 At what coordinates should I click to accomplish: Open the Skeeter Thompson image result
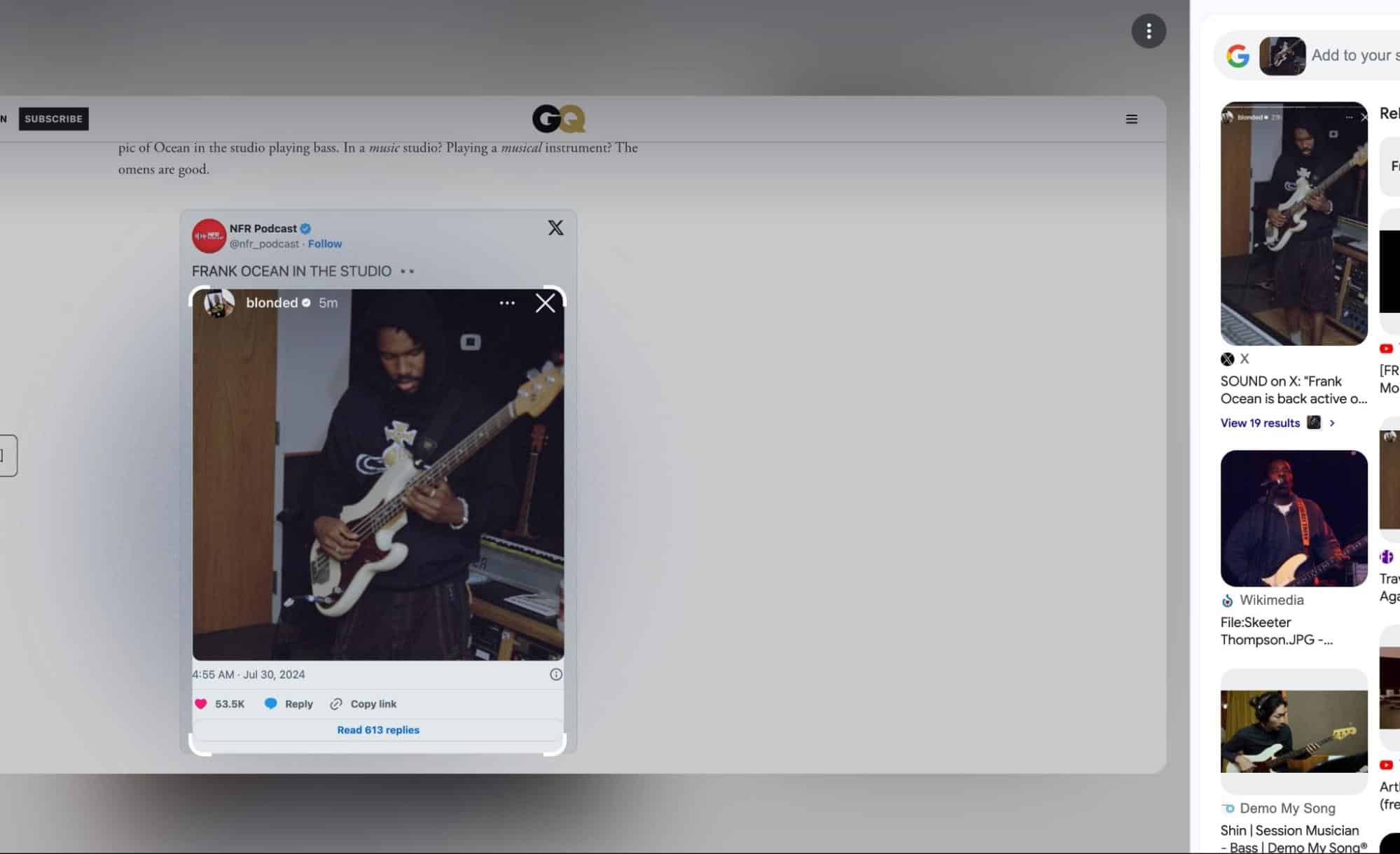[x=1294, y=519]
